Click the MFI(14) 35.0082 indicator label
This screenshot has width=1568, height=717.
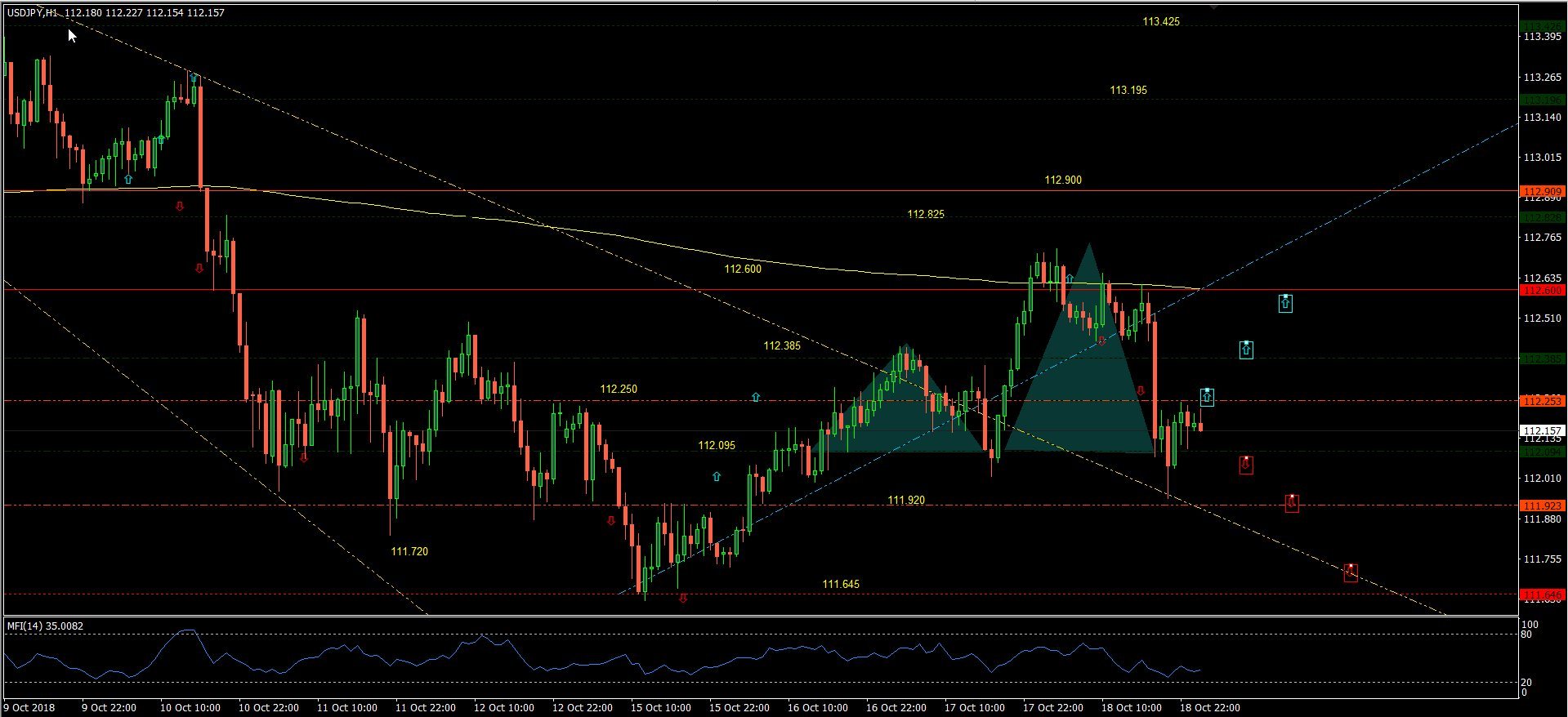coord(45,626)
